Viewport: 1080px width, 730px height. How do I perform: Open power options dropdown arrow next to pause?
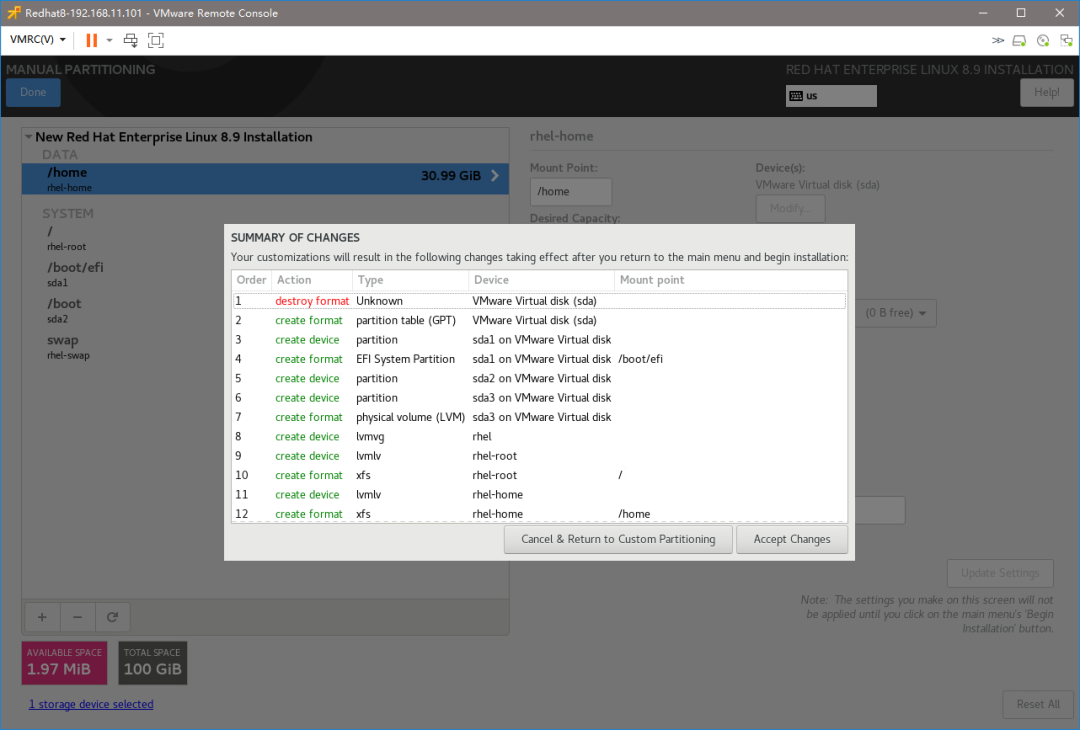tap(110, 40)
